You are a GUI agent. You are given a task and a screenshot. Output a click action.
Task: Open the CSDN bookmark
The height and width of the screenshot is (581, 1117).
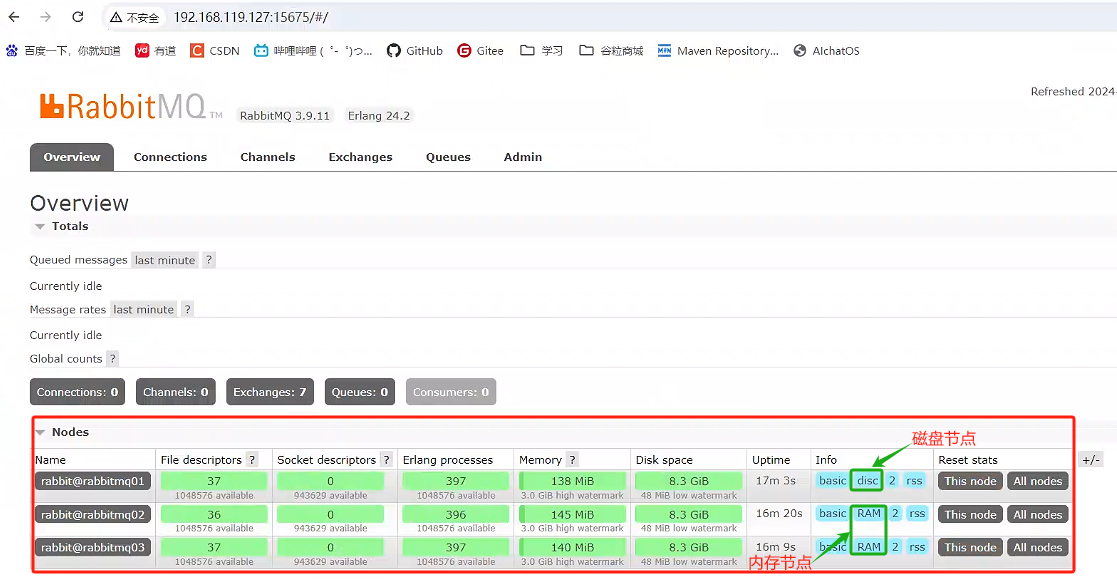(x=214, y=51)
